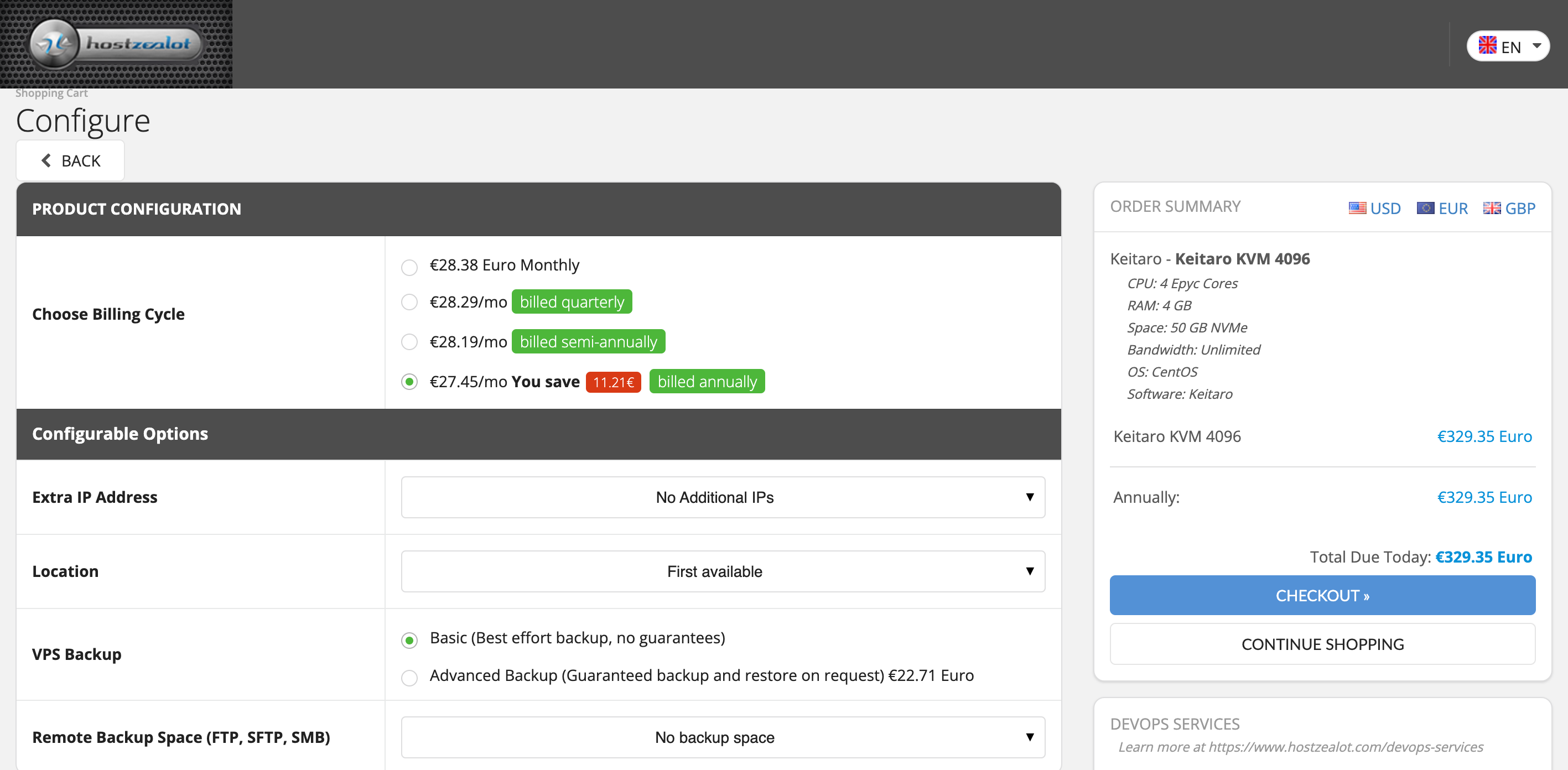Click 'CPU: 4 Epyc Cores' spec line
The height and width of the screenshot is (770, 1568).
pos(1182,284)
